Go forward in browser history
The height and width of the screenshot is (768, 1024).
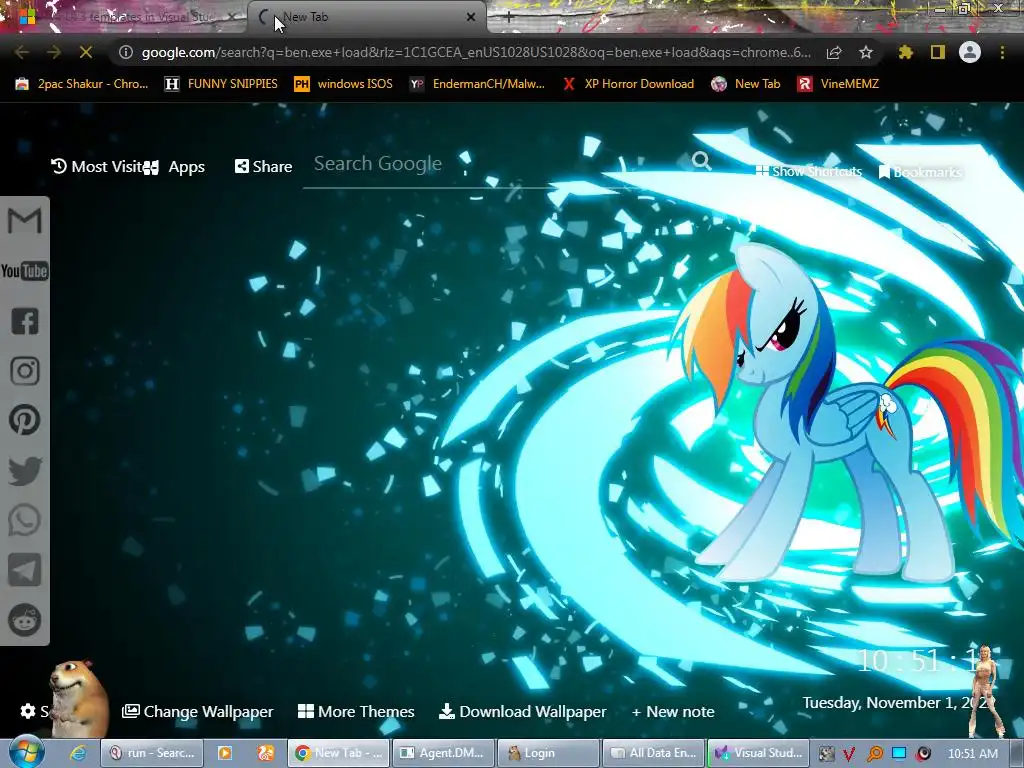tap(54, 52)
